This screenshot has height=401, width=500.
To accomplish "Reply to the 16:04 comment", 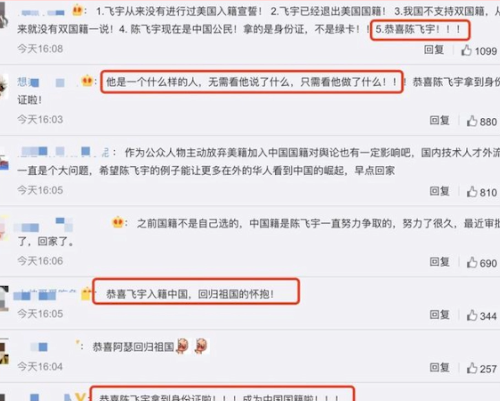I will pyautogui.click(x=439, y=368).
